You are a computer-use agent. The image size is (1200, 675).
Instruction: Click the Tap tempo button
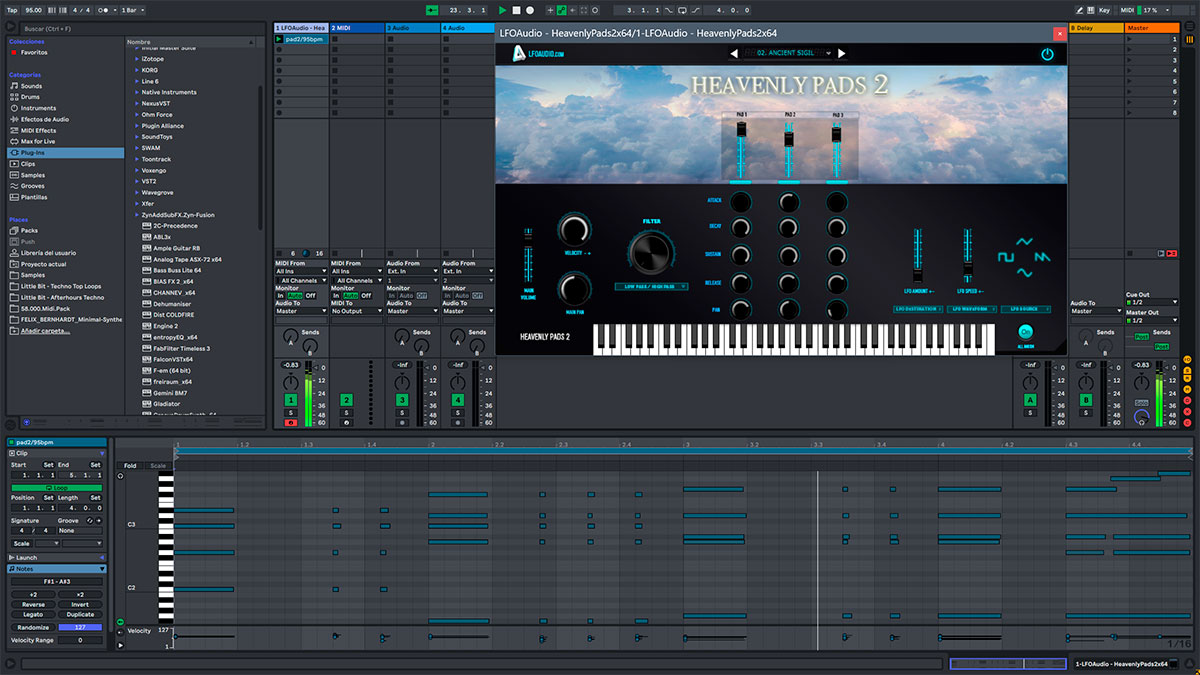click(x=10, y=9)
